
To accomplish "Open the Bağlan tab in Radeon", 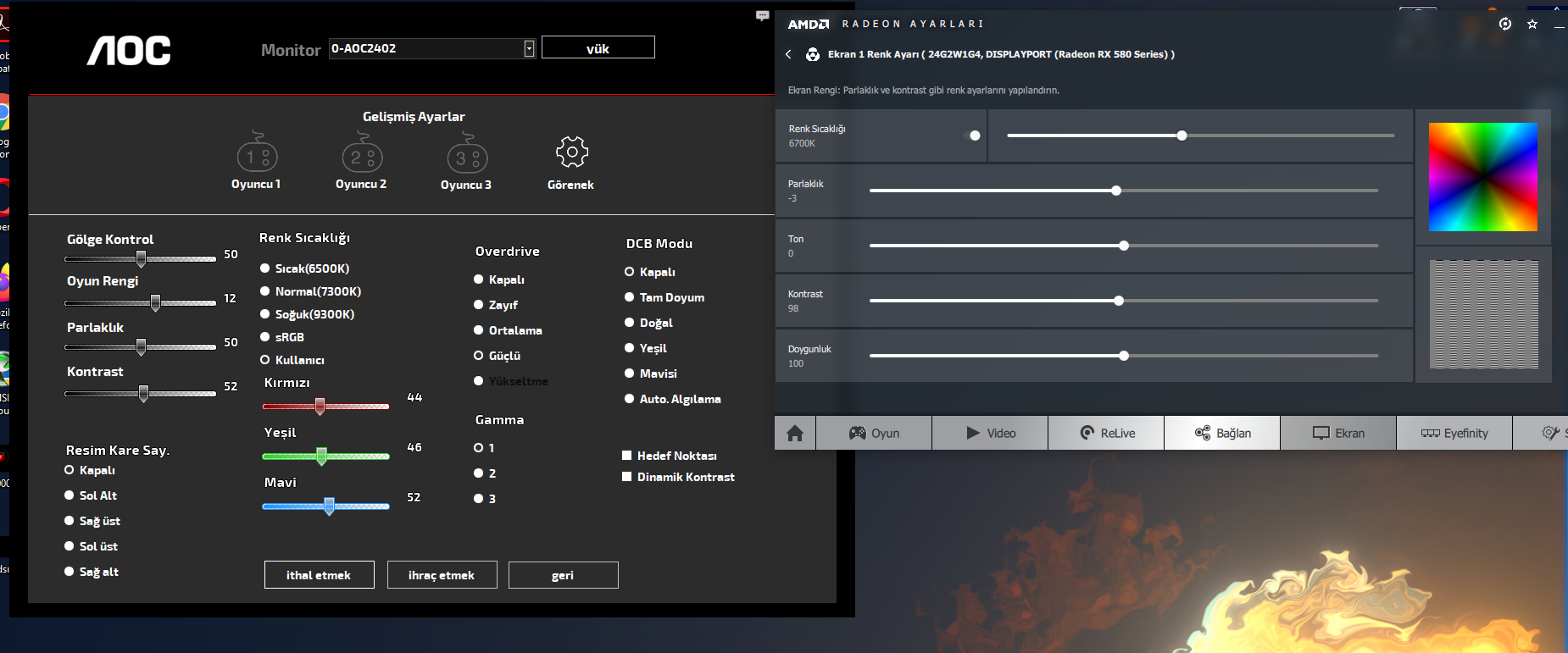I will 1222,433.
